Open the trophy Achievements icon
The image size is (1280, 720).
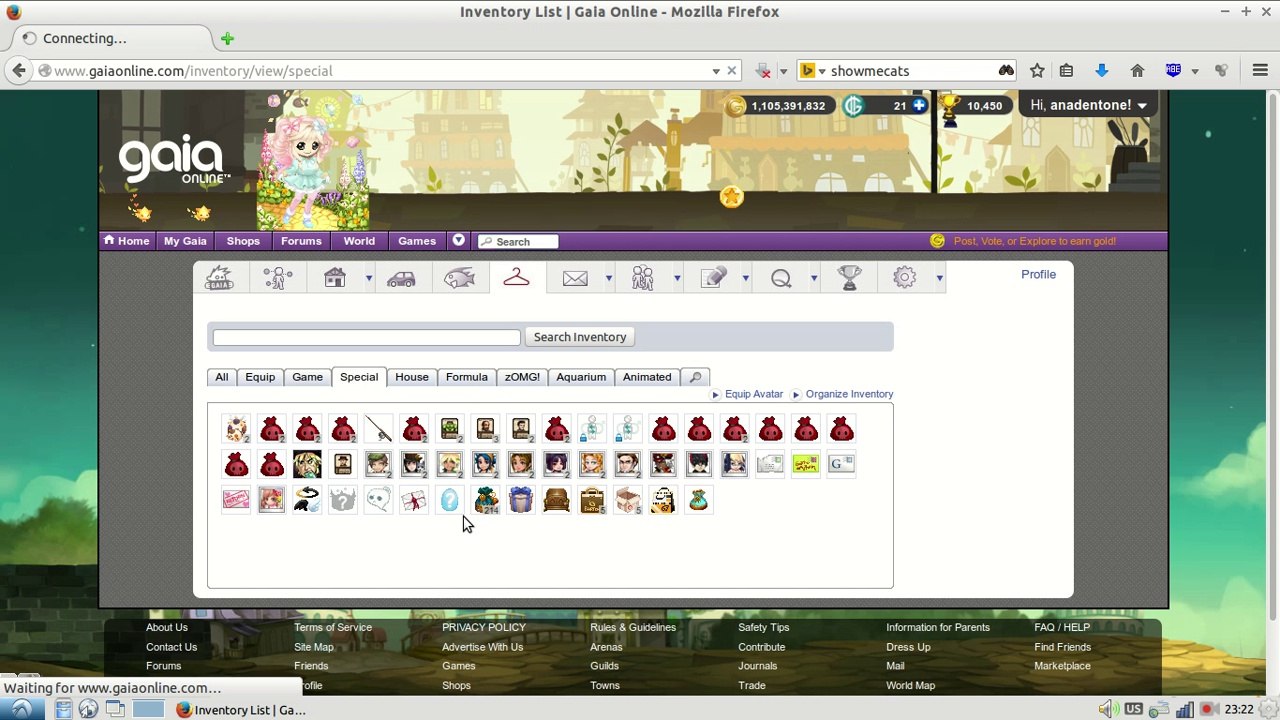coord(849,278)
